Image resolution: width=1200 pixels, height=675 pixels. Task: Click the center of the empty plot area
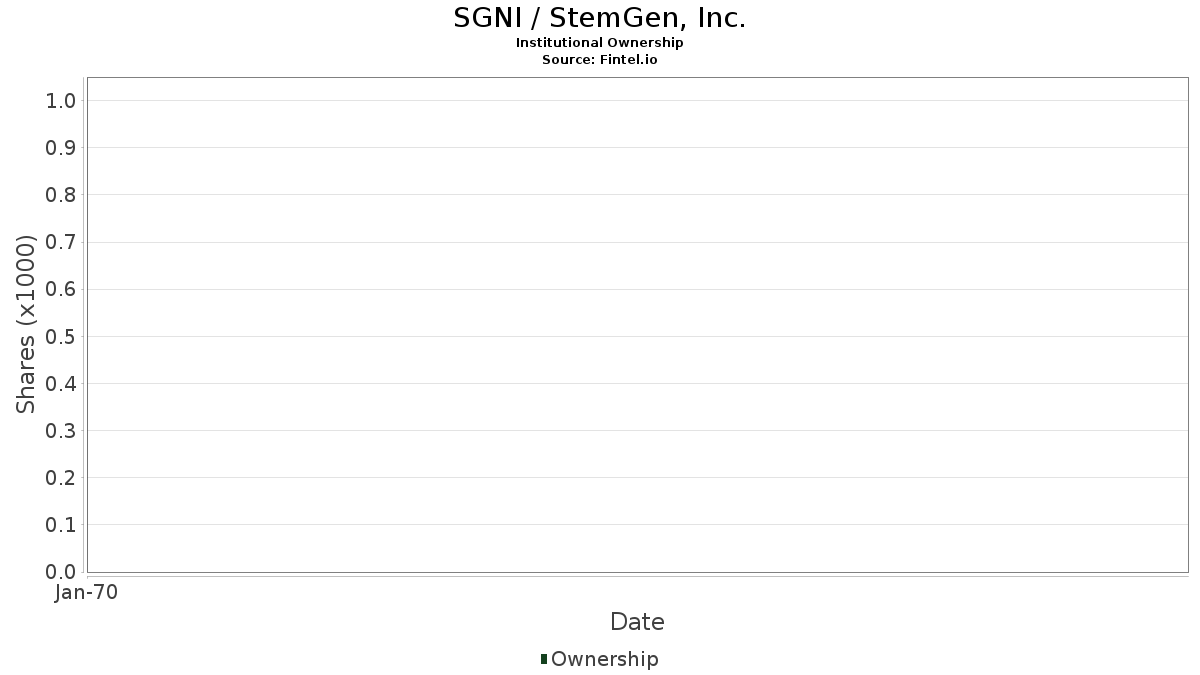coord(637,325)
